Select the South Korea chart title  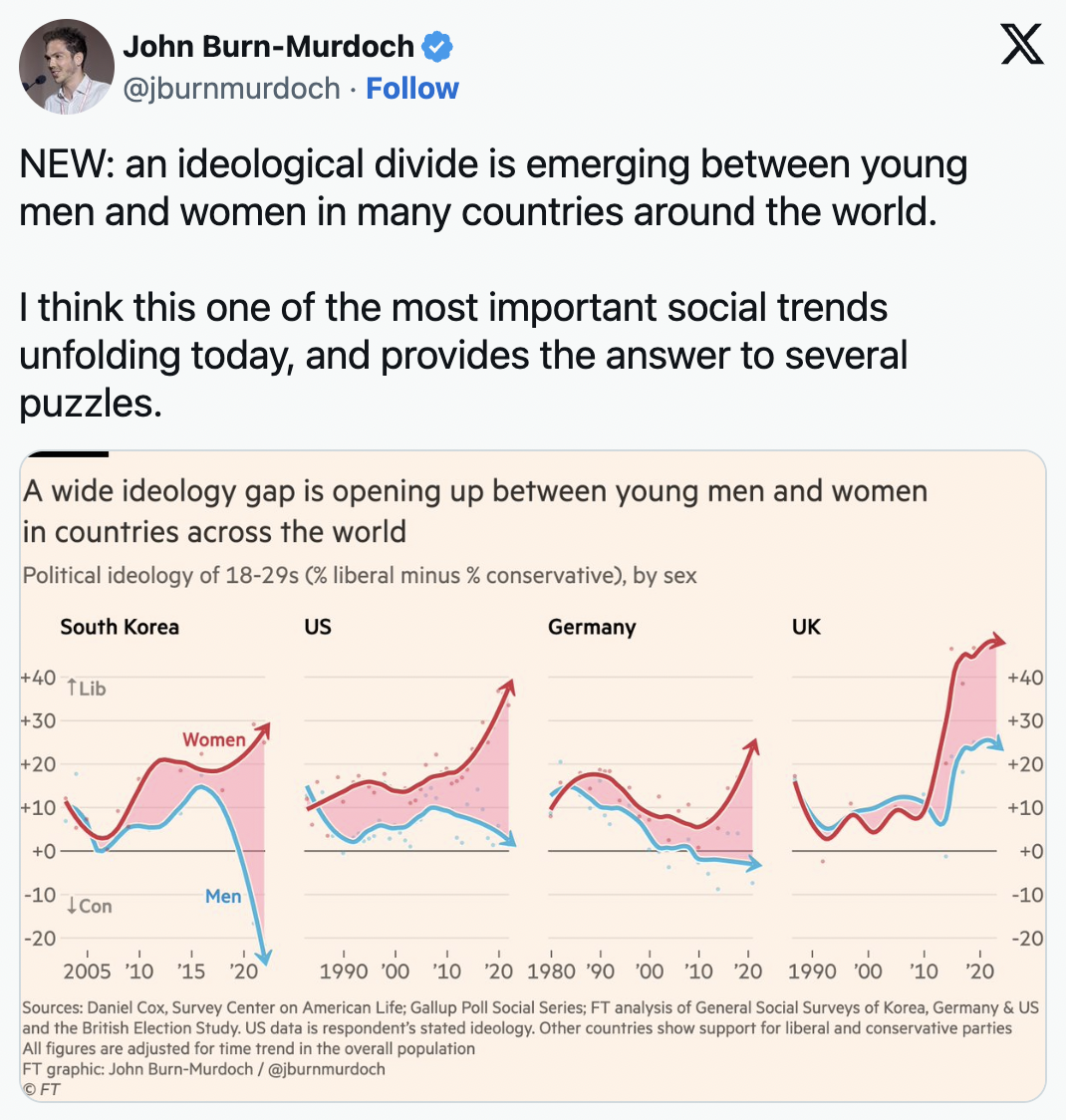click(x=119, y=627)
